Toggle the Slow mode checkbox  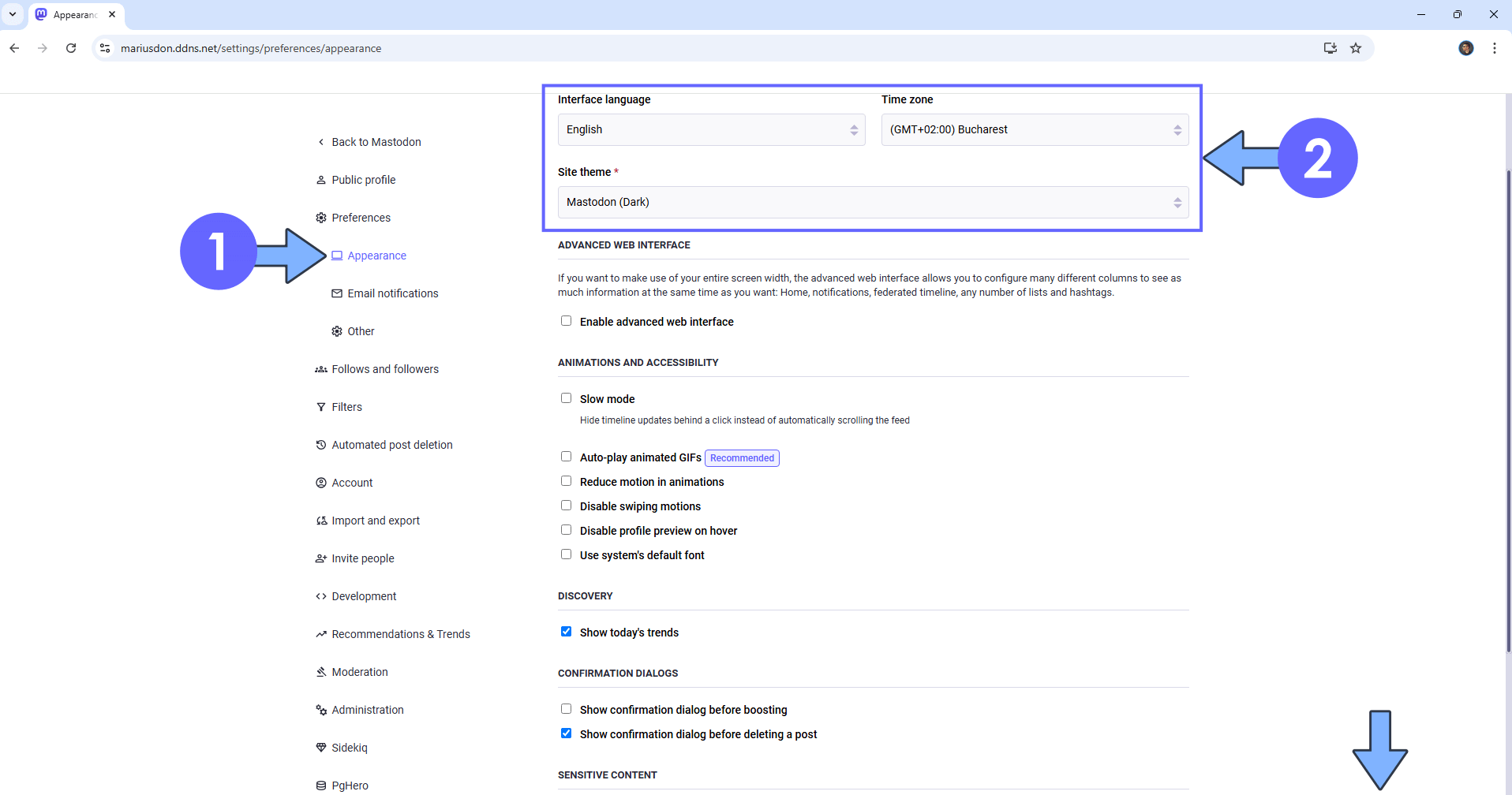[566, 398]
